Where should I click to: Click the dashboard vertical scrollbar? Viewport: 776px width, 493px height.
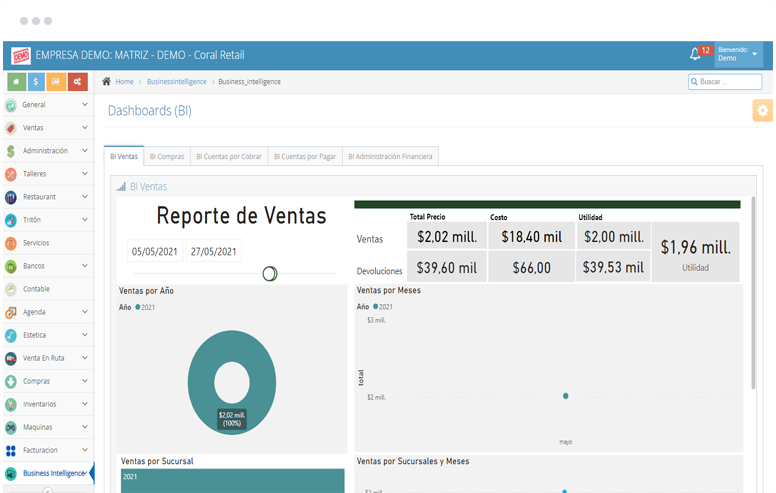[x=753, y=292]
